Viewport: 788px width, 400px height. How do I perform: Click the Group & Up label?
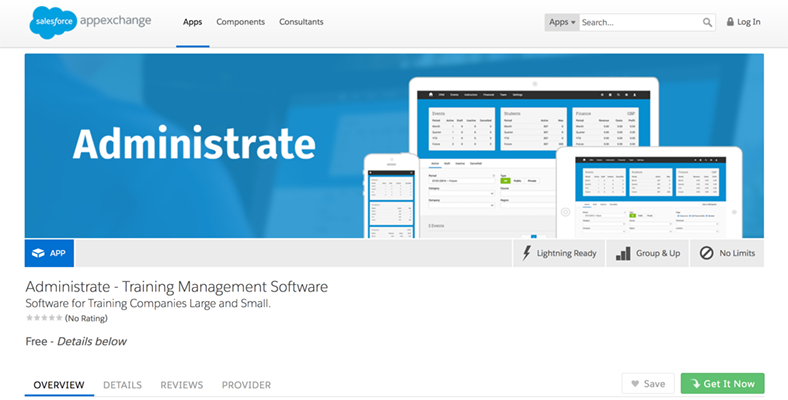pos(658,253)
